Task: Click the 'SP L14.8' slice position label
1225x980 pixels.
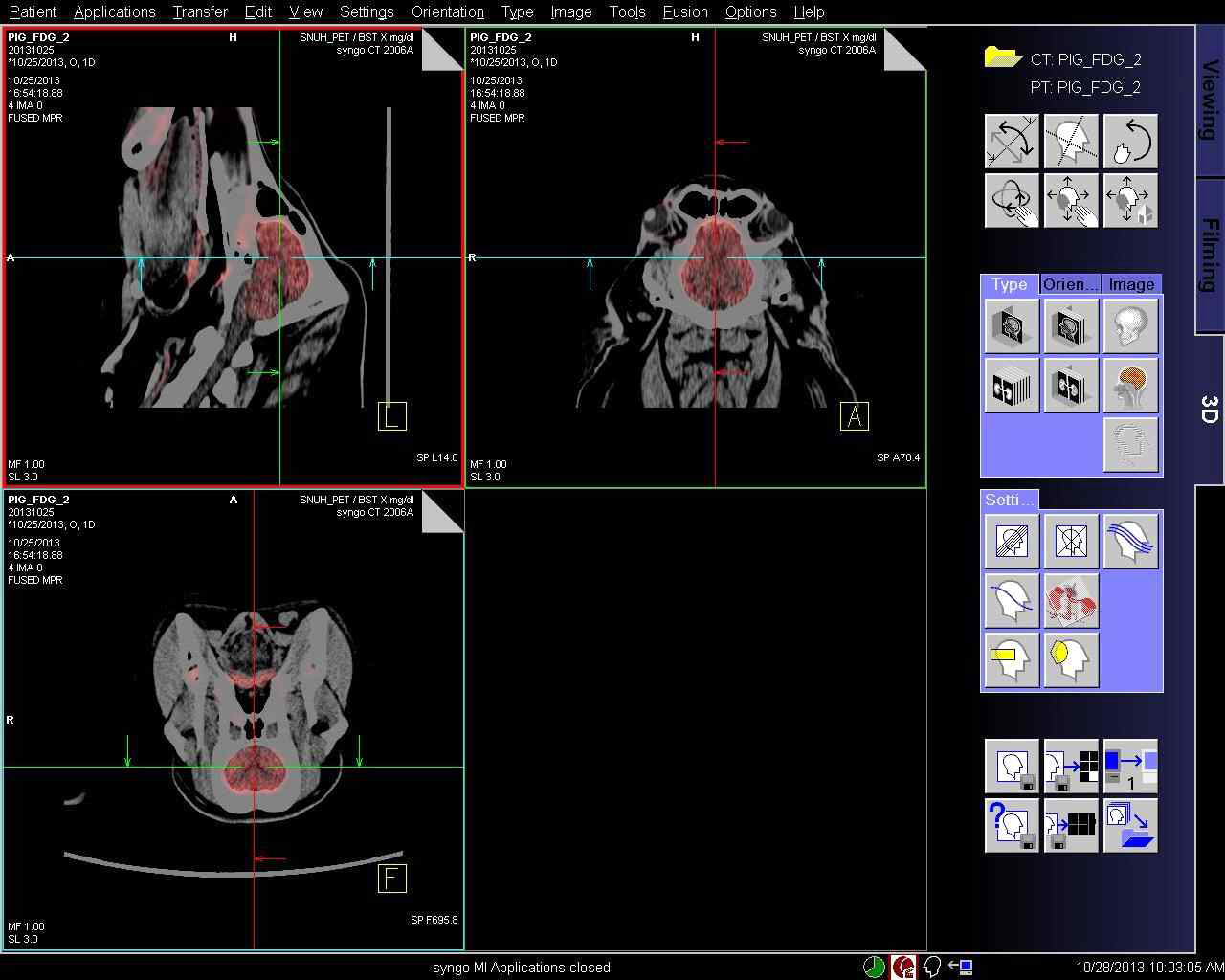Action: coord(437,457)
